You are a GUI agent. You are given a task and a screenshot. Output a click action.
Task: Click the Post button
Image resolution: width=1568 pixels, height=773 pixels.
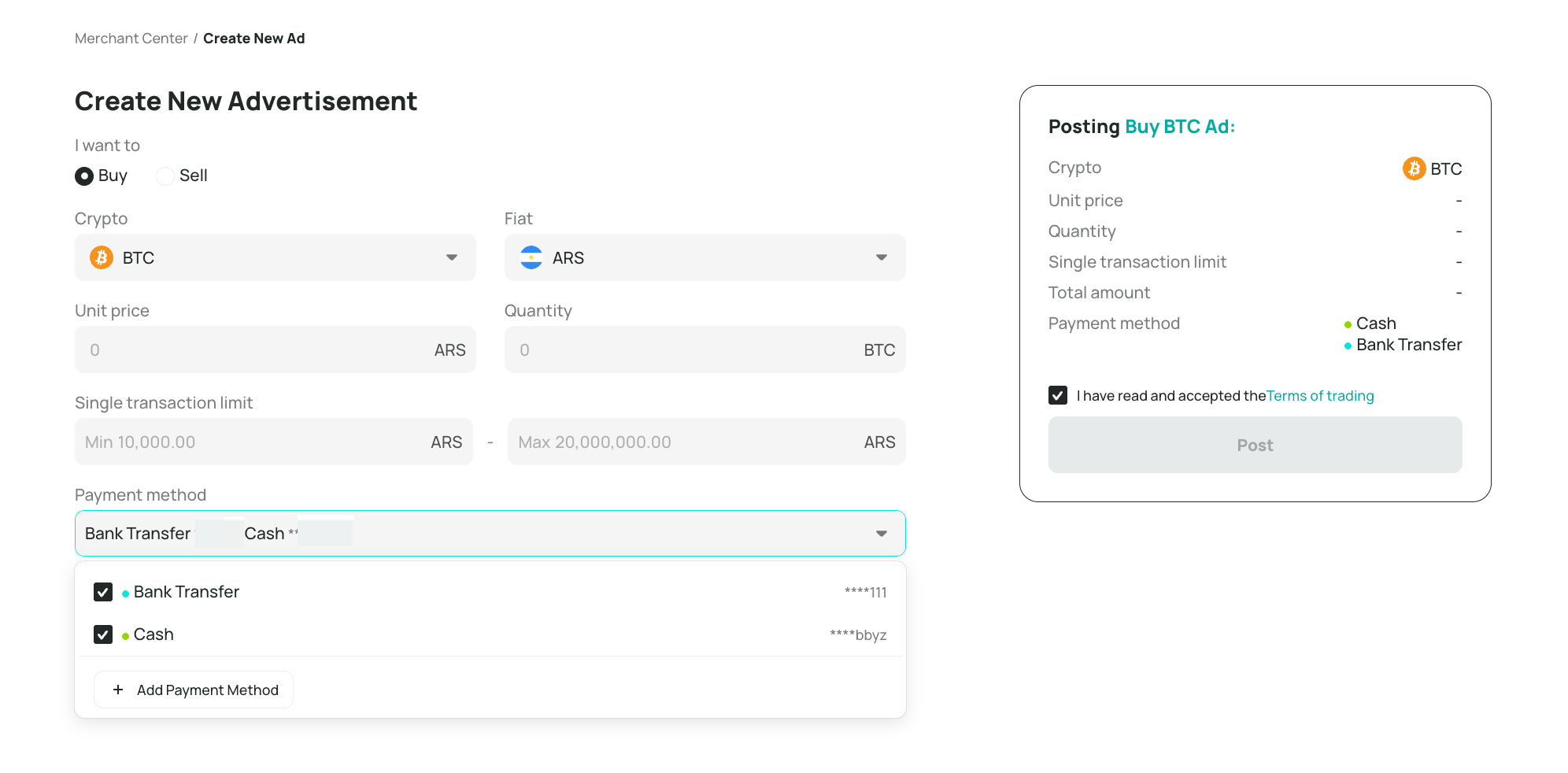pyautogui.click(x=1256, y=445)
